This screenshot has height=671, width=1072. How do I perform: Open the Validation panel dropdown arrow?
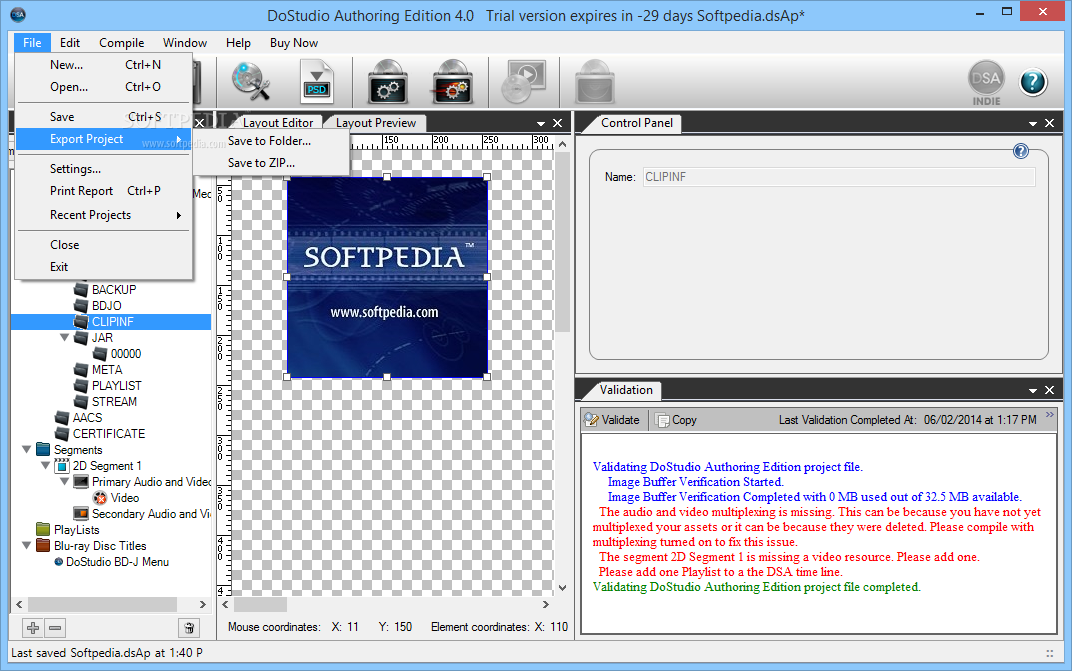[1033, 391]
